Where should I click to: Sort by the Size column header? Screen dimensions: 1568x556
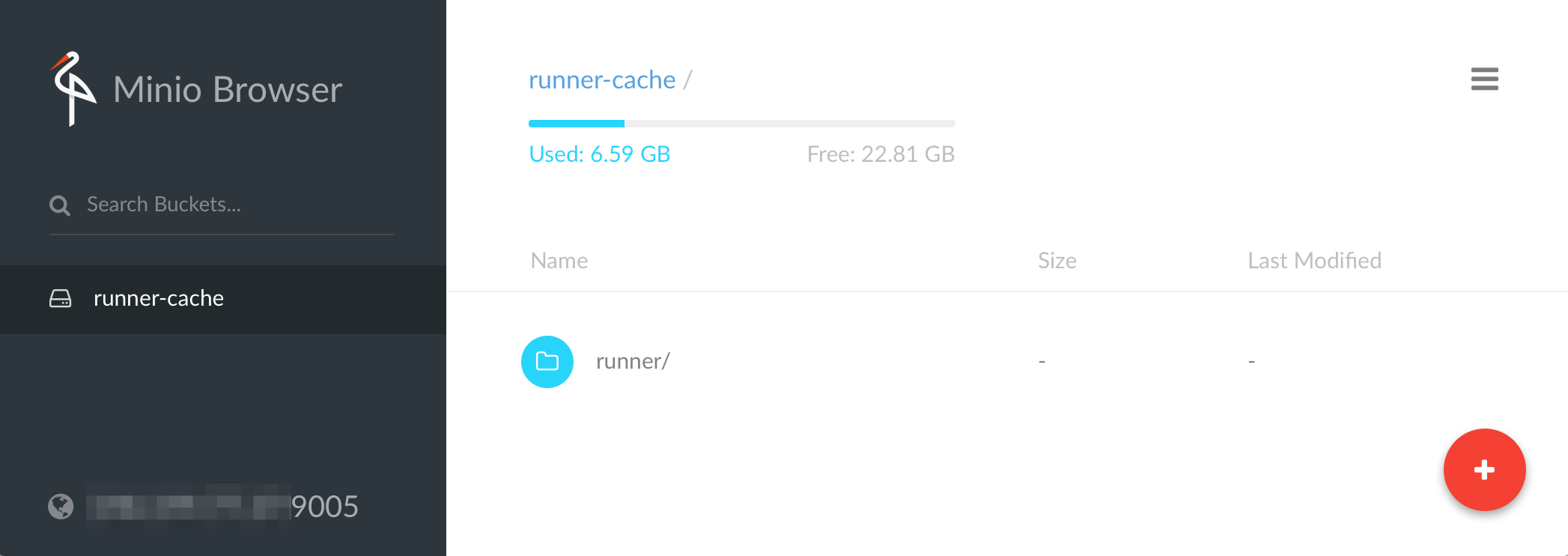point(1057,260)
